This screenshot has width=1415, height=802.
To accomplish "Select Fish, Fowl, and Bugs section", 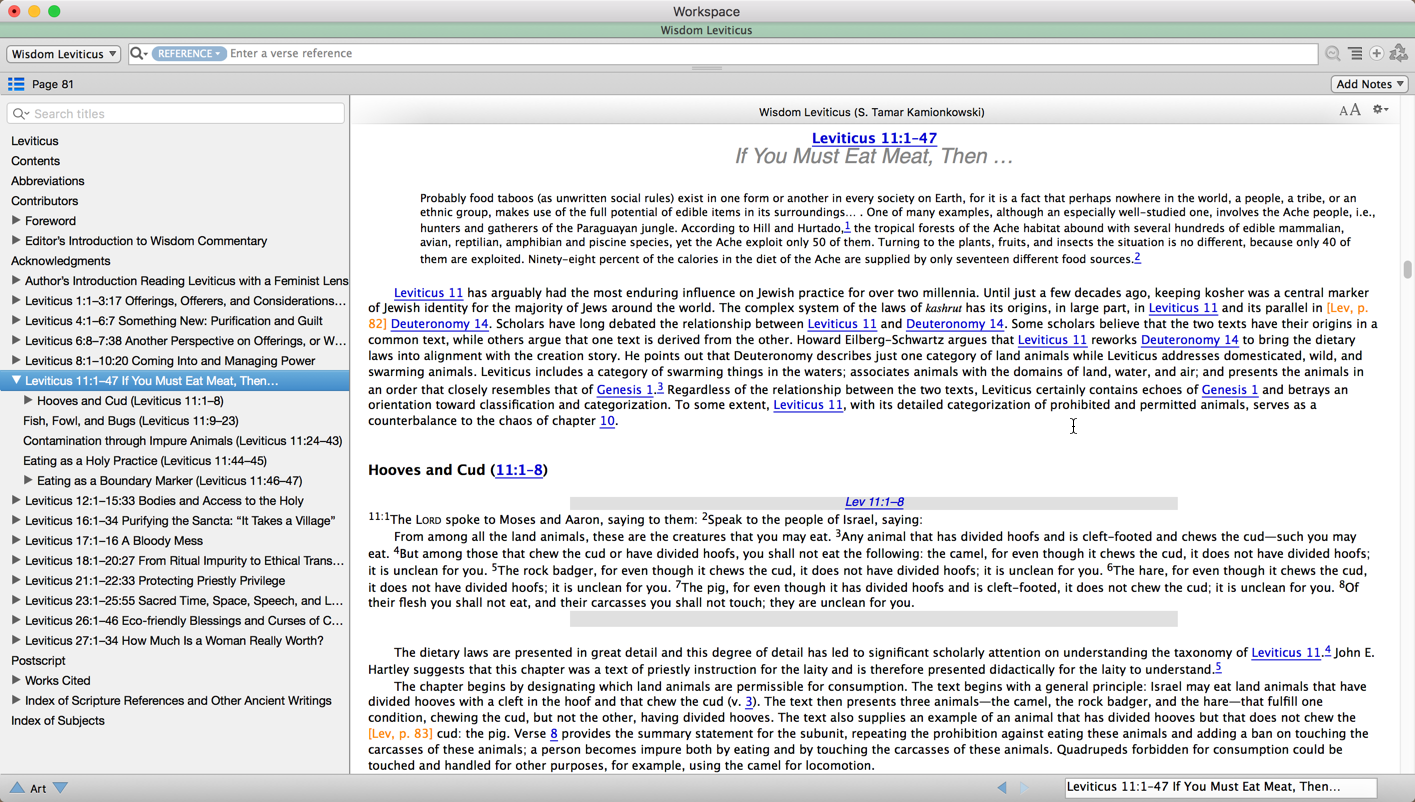I will click(130, 421).
